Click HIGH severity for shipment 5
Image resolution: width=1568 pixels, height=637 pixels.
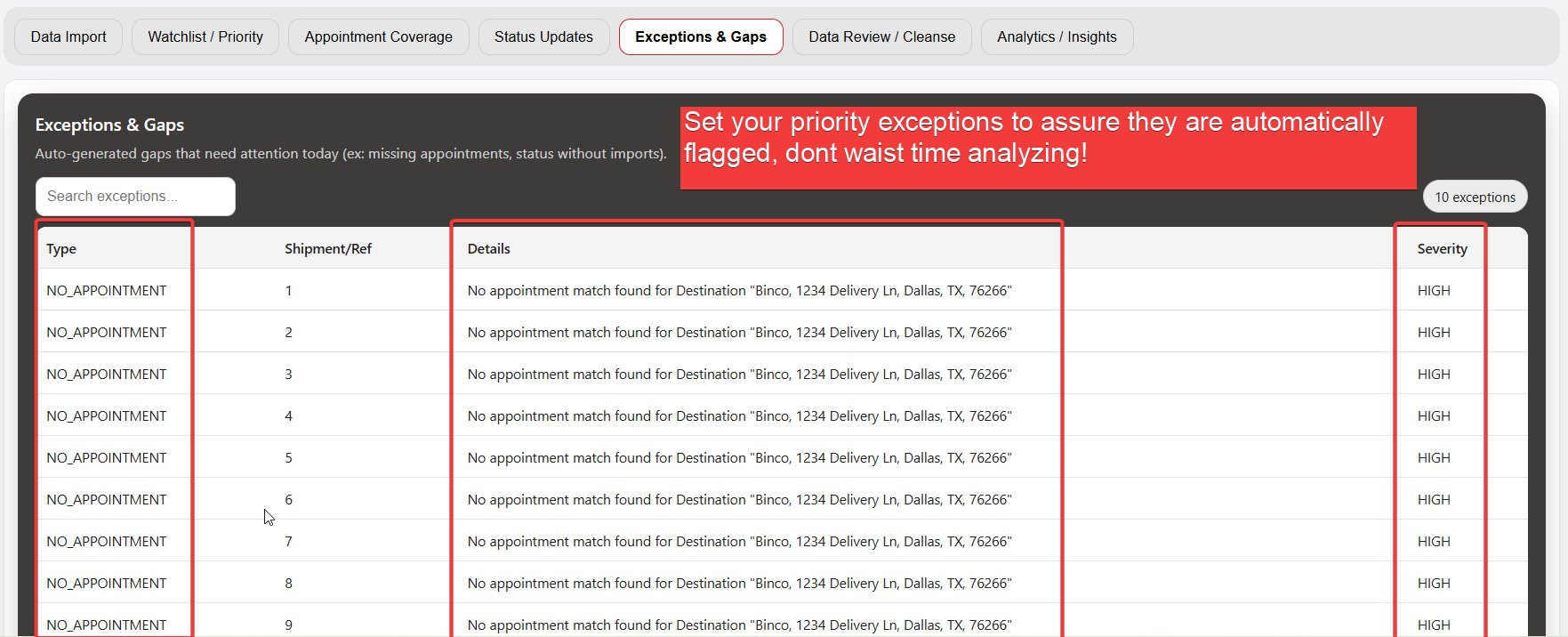1434,457
